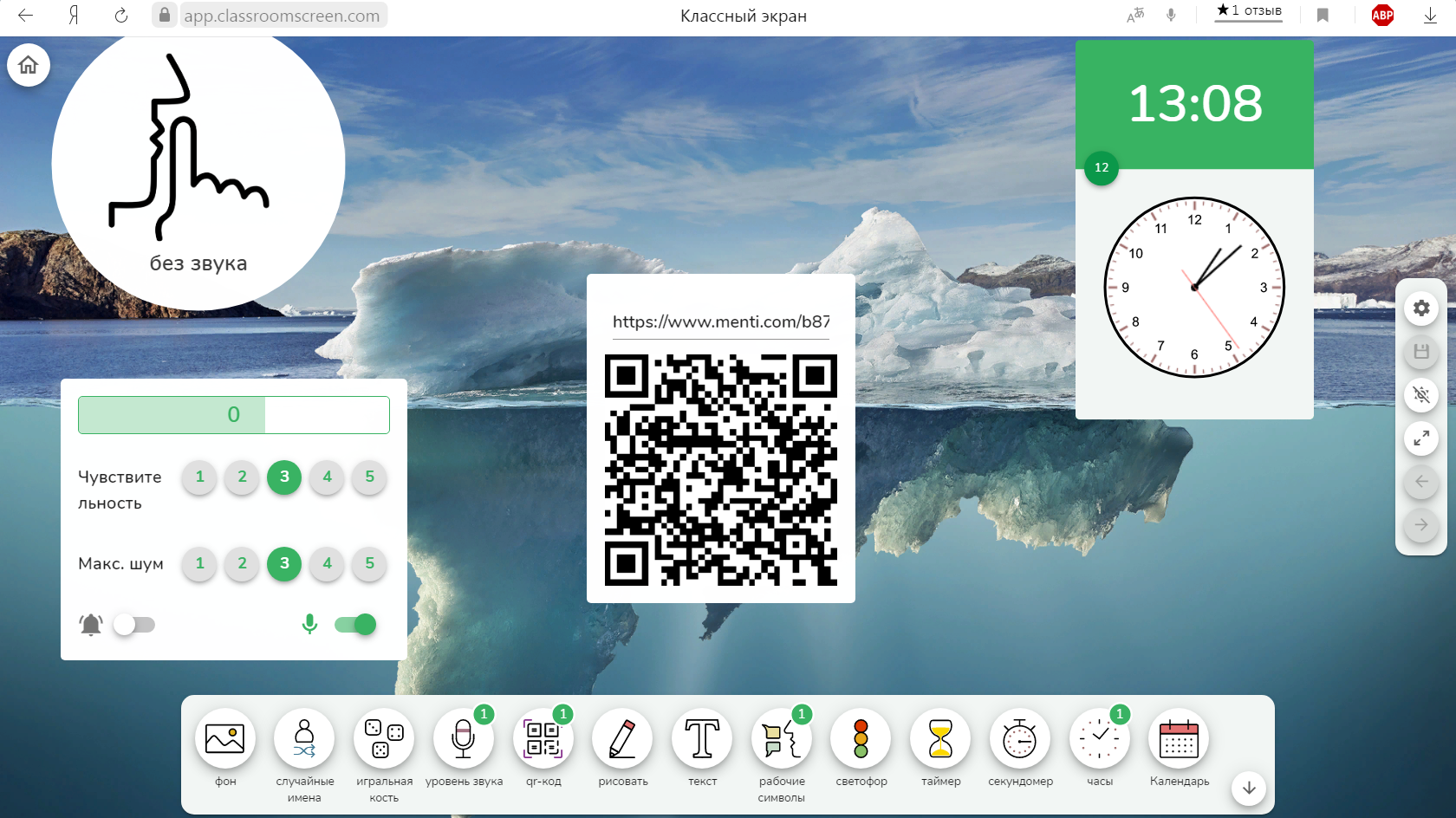Open the светофор traffic light widget
The image size is (1456, 818).
[861, 738]
